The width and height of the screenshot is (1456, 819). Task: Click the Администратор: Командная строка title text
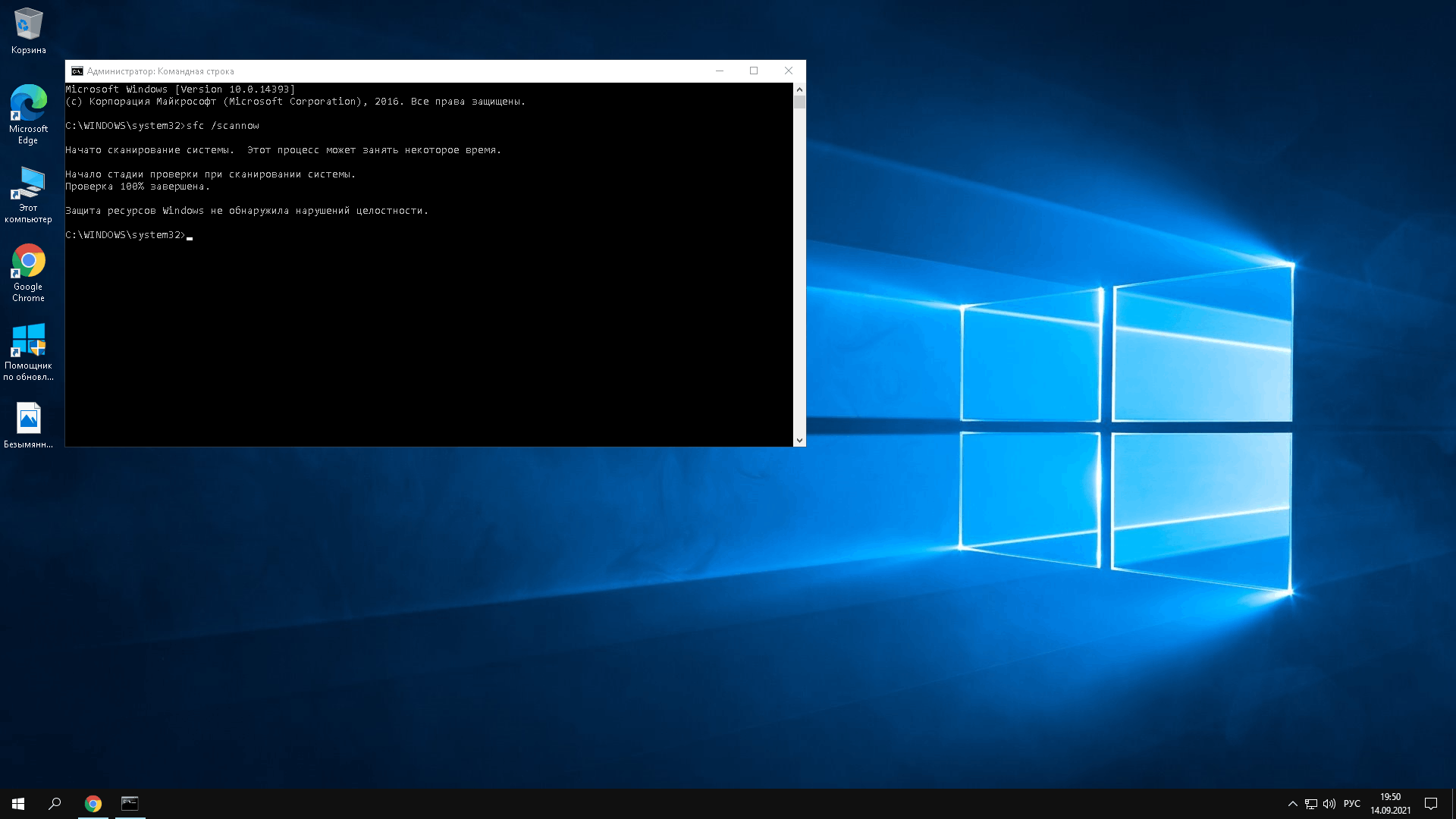click(161, 71)
